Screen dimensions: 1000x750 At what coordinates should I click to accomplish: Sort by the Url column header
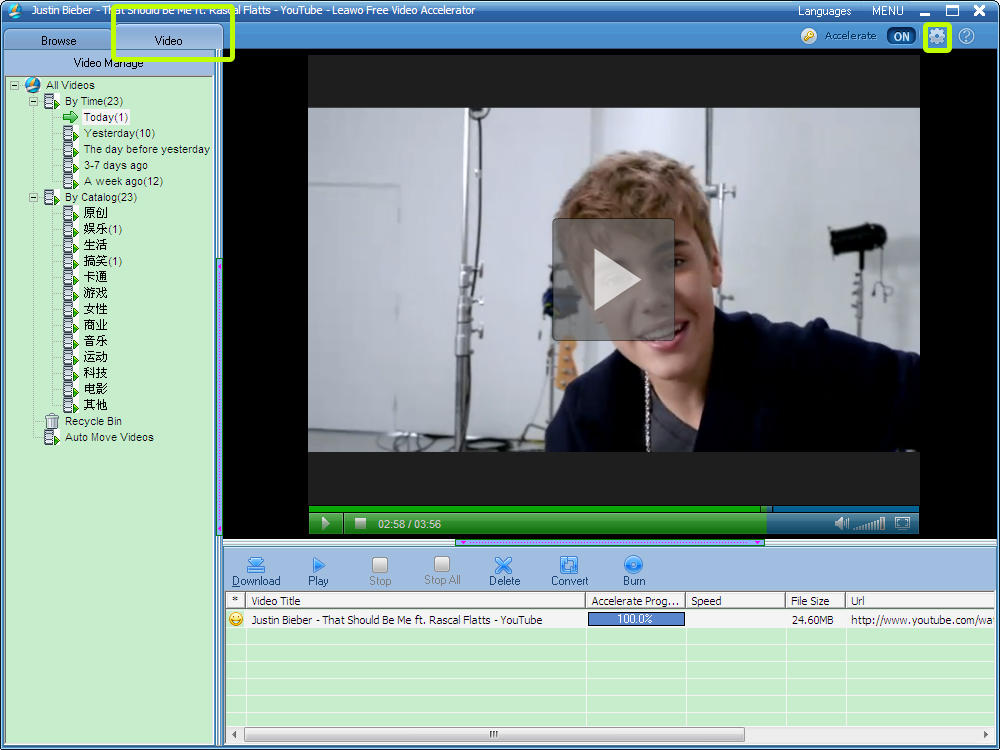click(x=920, y=601)
